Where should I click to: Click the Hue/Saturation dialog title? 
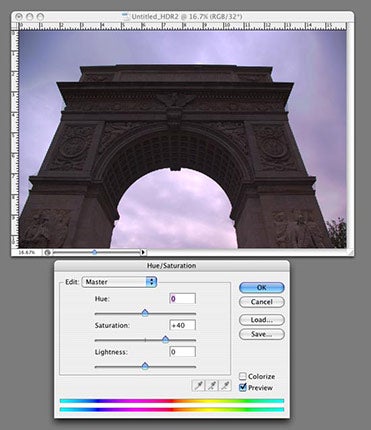172,266
